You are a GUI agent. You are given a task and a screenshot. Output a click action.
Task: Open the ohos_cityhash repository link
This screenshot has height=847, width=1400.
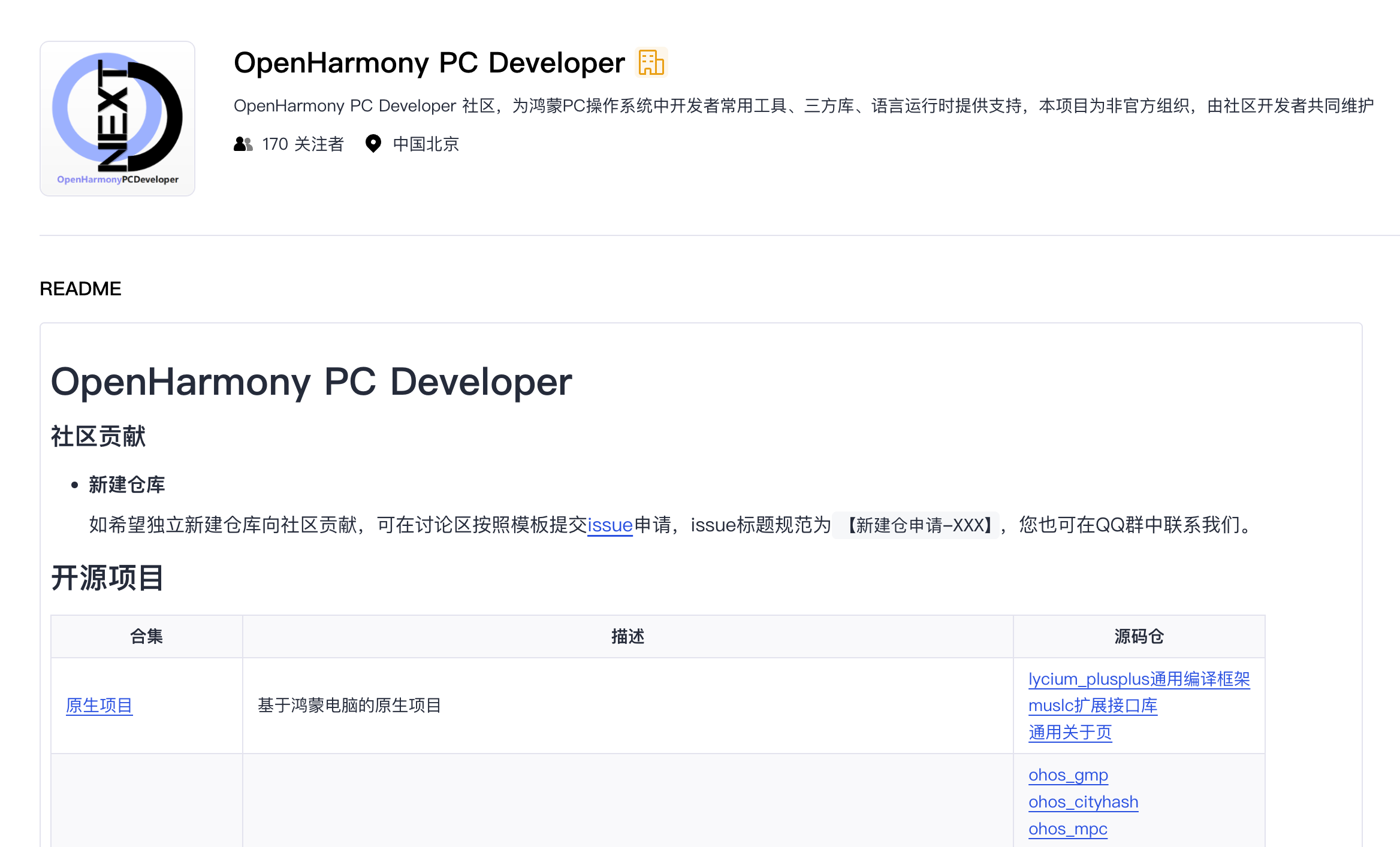pos(1083,802)
